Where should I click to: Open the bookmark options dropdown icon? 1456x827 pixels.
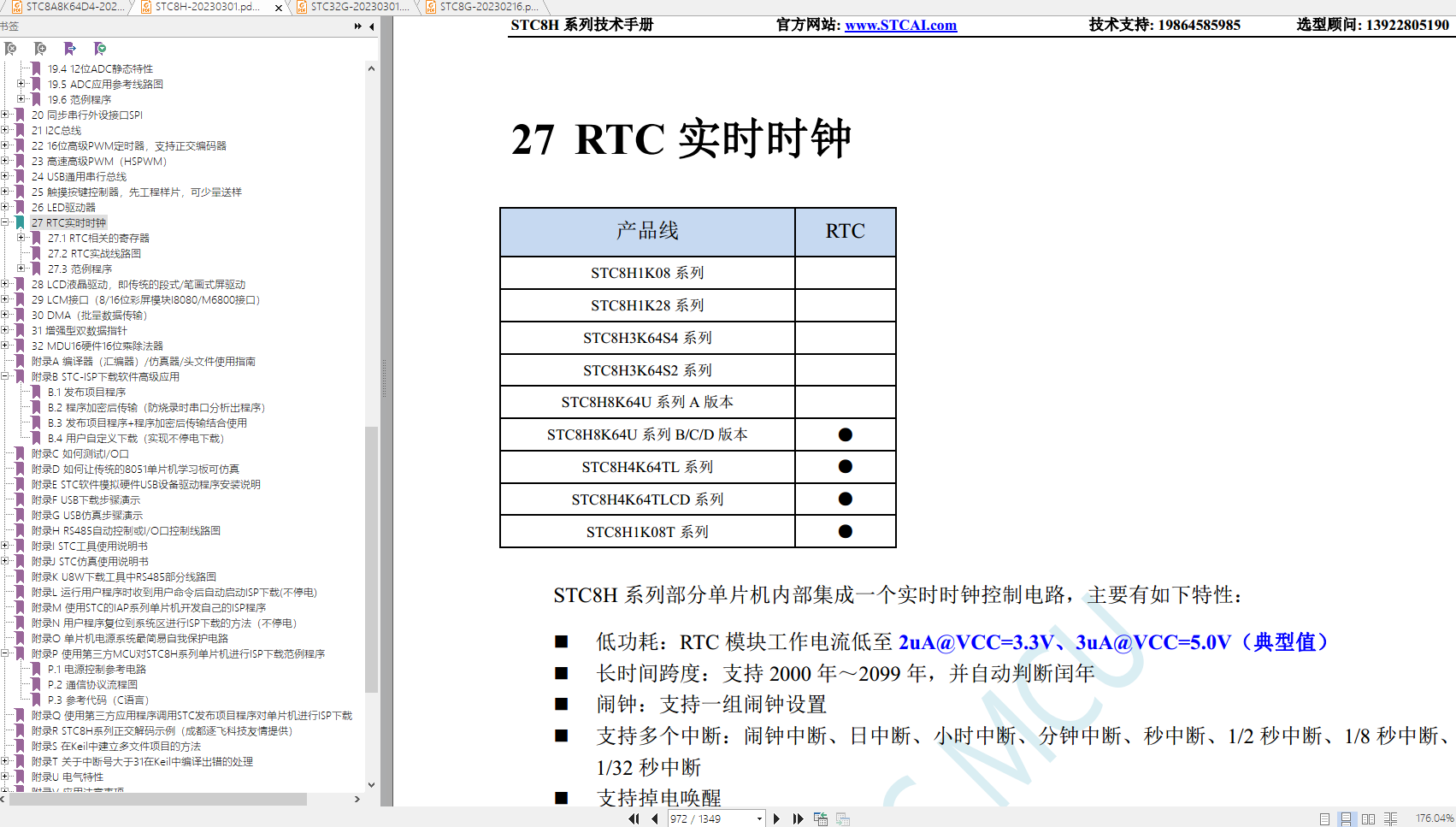click(x=100, y=49)
